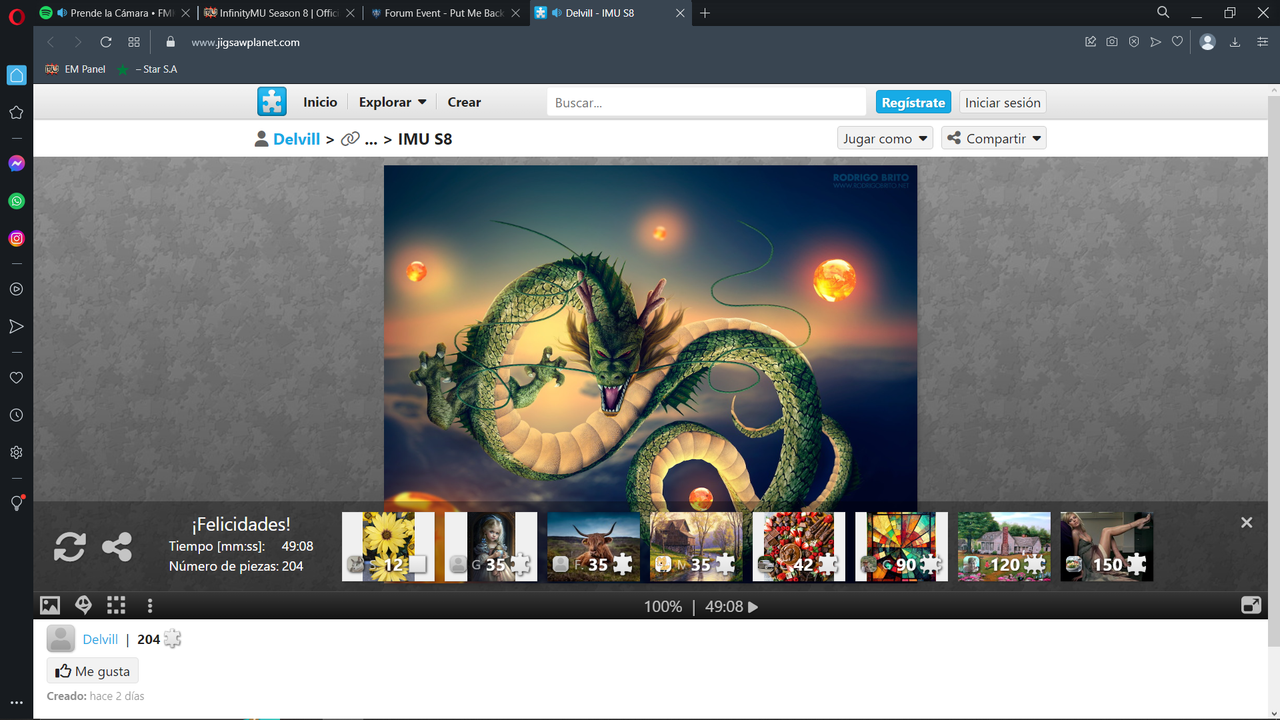Image resolution: width=1280 pixels, height=720 pixels.
Task: Open the sunflower 12-piece puzzle thumbnail
Action: click(388, 547)
